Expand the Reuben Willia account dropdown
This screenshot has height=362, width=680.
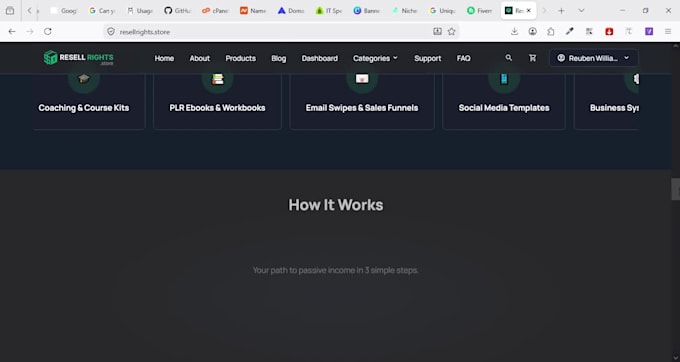pos(593,58)
